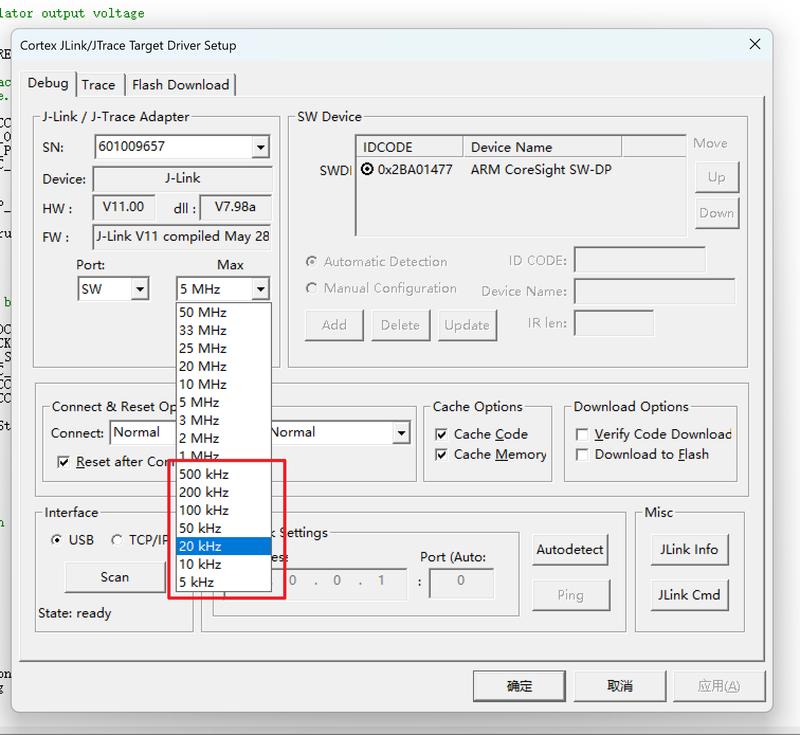Choose the highlighted 20 kHz option

(x=223, y=546)
